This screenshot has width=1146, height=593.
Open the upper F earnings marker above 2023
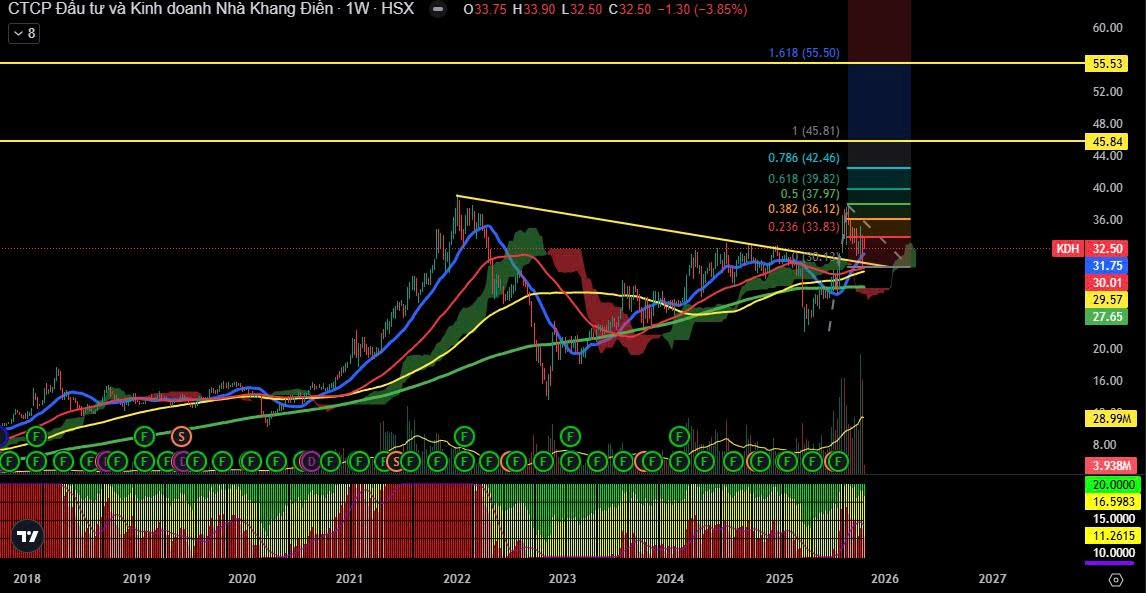pyautogui.click(x=570, y=437)
